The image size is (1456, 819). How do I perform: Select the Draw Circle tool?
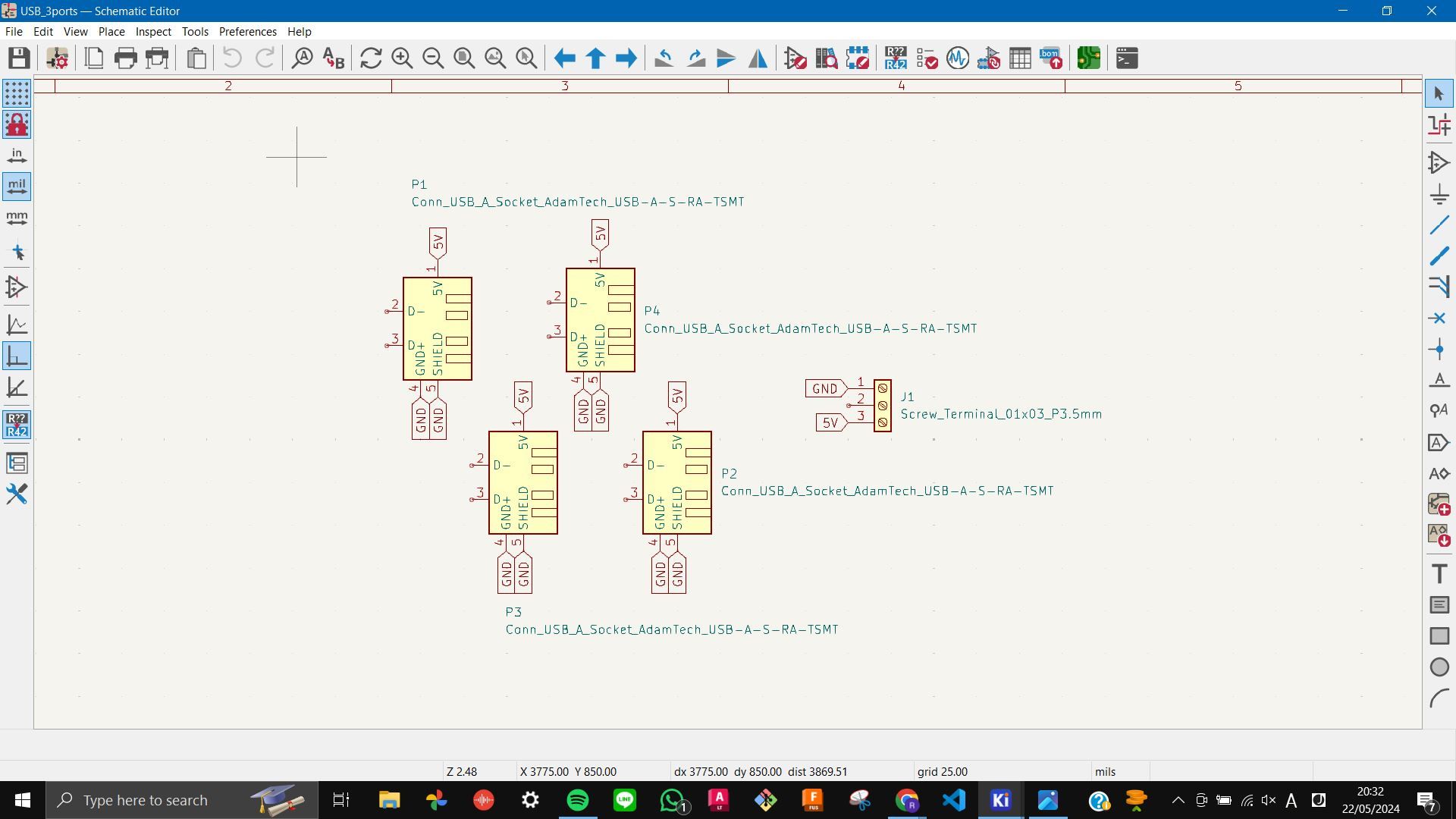[x=1439, y=667]
